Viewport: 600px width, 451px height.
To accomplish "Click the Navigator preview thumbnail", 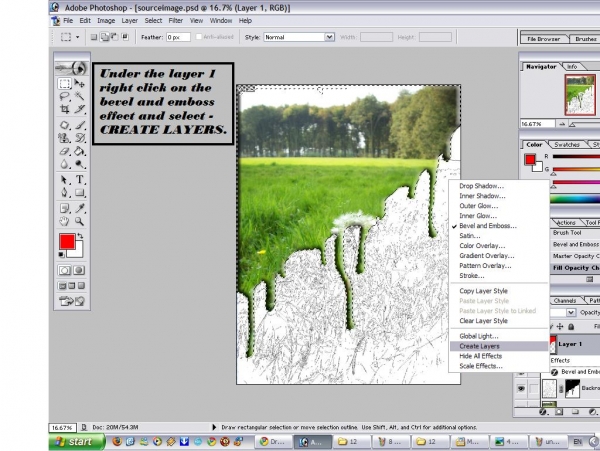I will pos(580,95).
